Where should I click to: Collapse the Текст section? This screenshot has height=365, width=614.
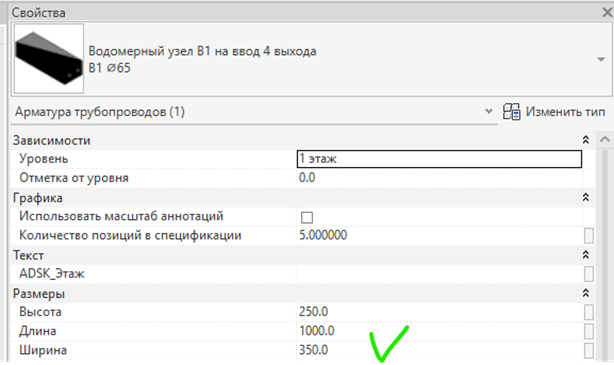(586, 255)
